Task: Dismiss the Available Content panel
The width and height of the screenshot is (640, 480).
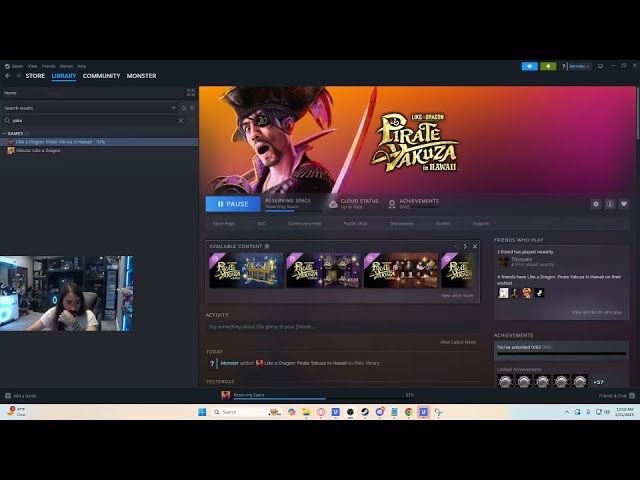Action: (474, 246)
